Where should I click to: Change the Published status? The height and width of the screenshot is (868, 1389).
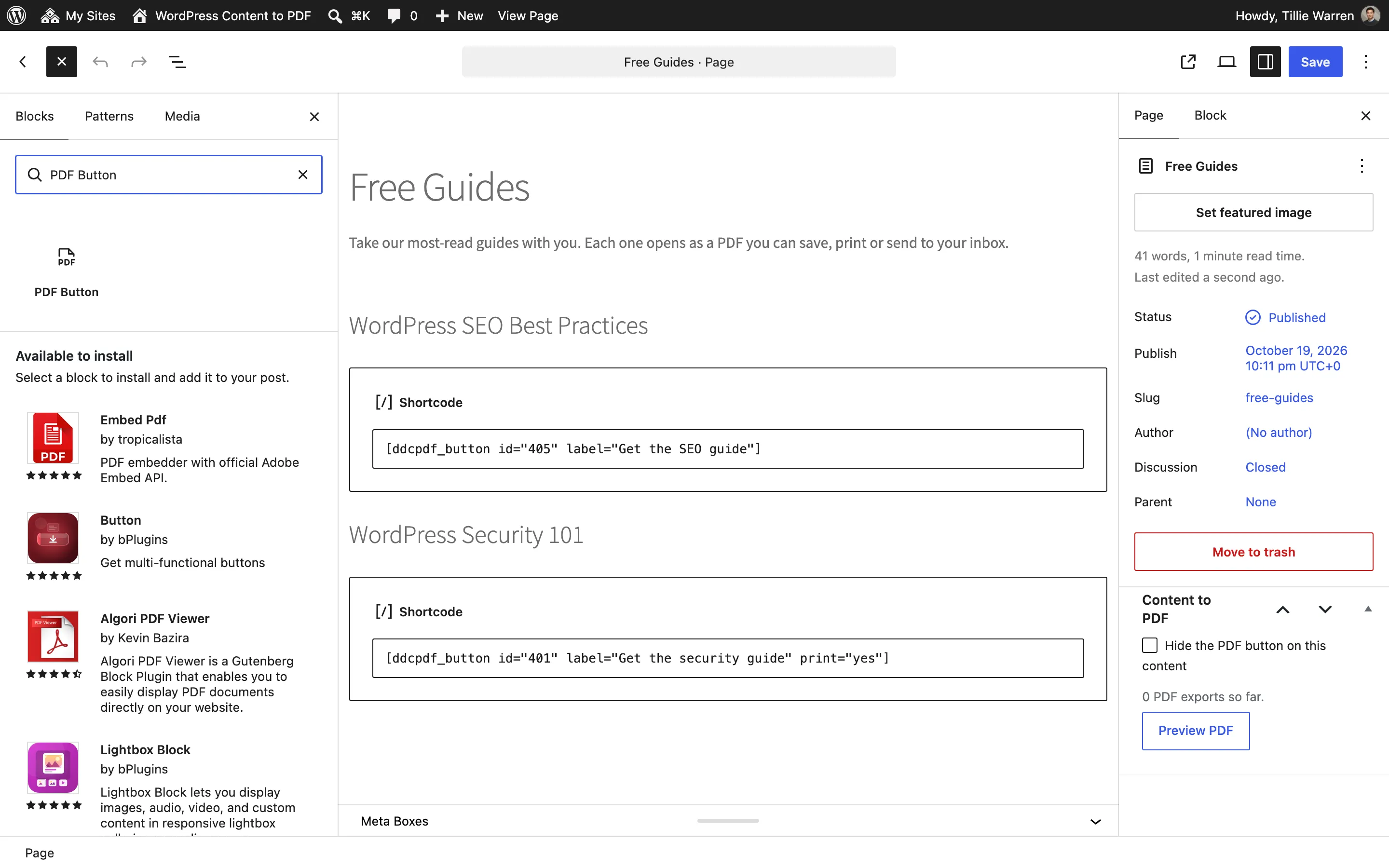1286,317
